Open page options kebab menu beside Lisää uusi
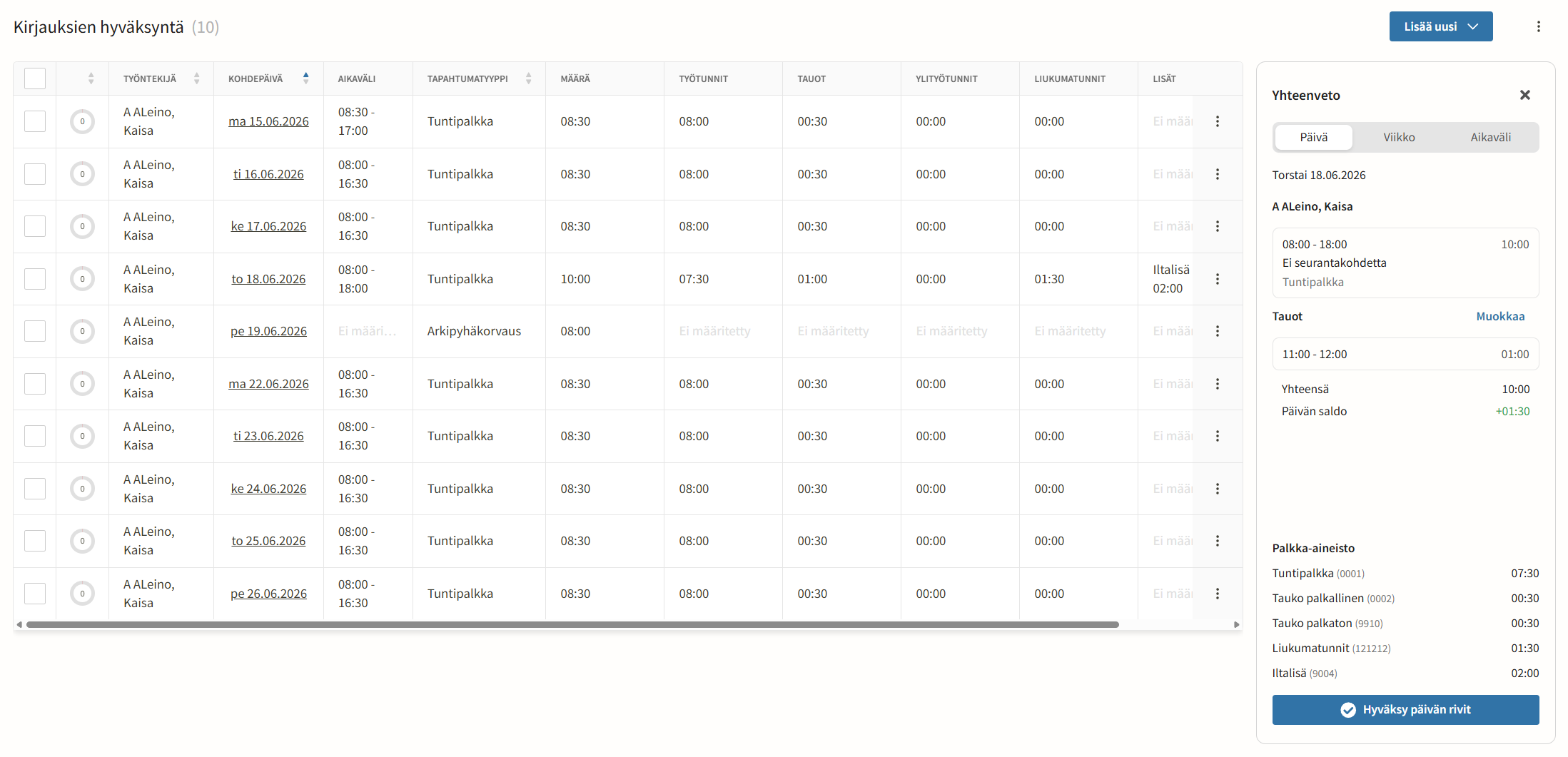The width and height of the screenshot is (1568, 757). click(x=1538, y=26)
